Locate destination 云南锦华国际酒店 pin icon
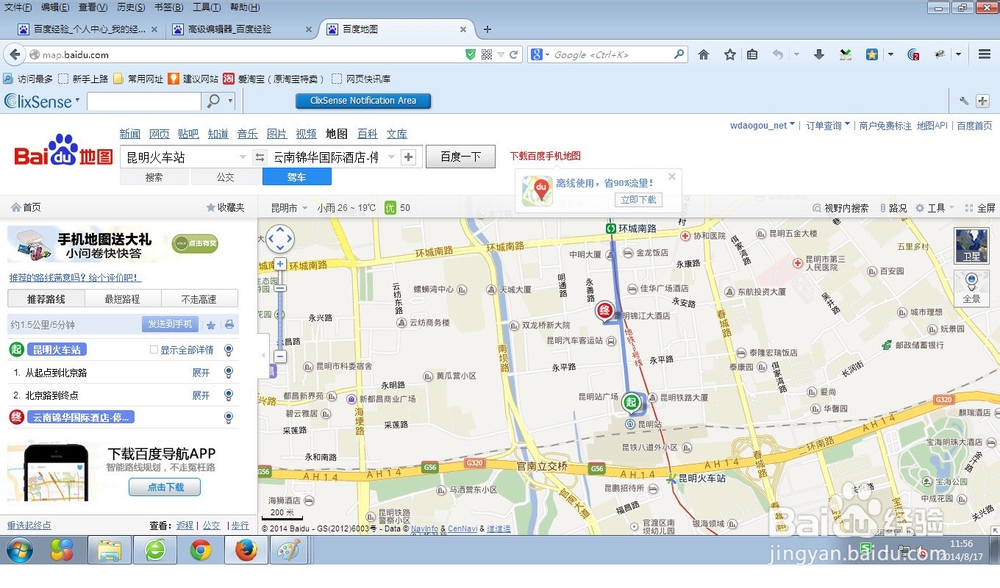Viewport: 1000px width, 588px height. click(x=228, y=418)
